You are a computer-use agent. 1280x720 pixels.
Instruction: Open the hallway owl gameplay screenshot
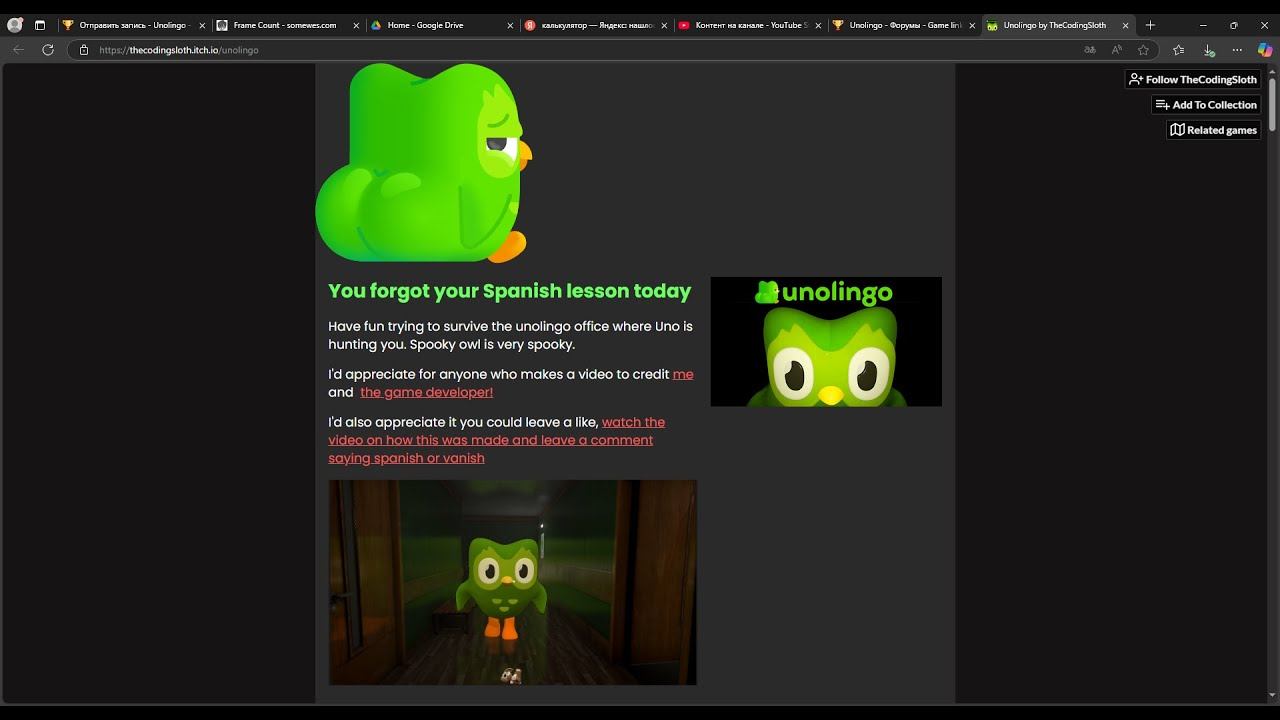[513, 582]
